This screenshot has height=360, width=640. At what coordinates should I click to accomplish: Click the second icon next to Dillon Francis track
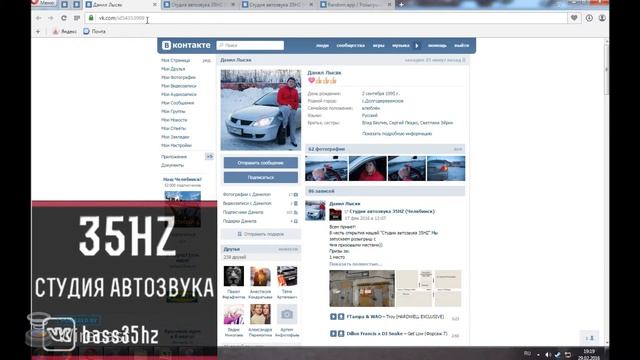pyautogui.click(x=341, y=334)
